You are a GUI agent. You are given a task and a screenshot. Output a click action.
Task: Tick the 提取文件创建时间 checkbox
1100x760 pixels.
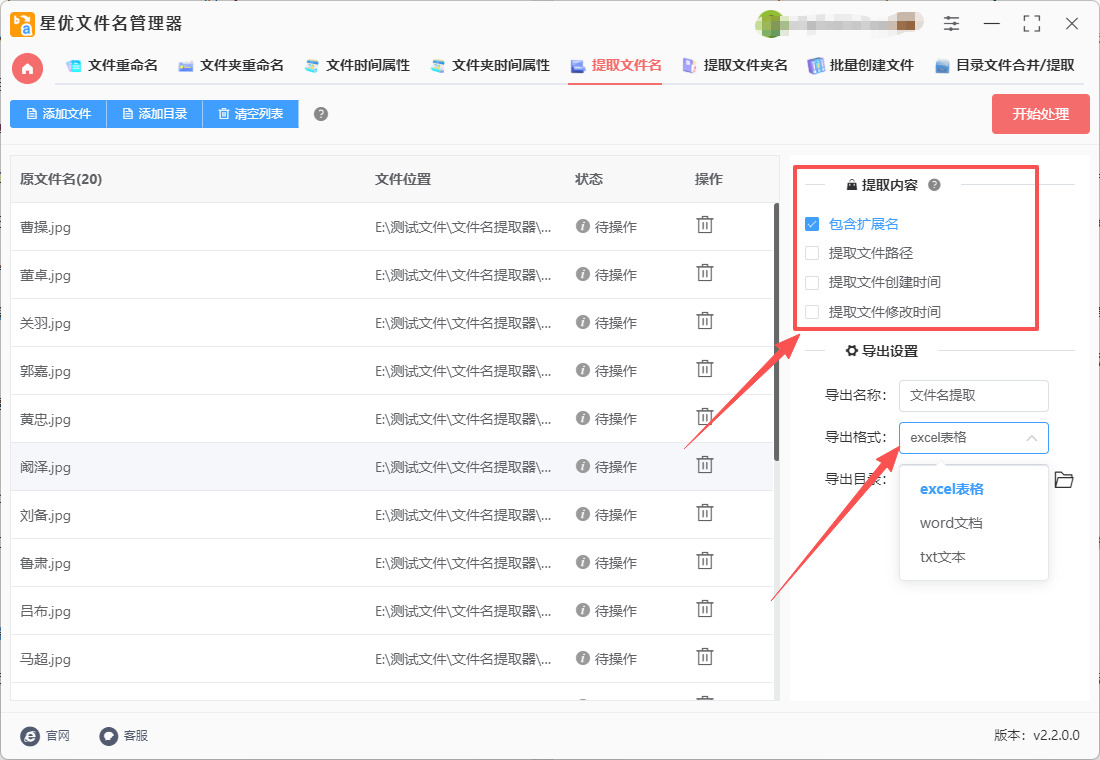[812, 282]
